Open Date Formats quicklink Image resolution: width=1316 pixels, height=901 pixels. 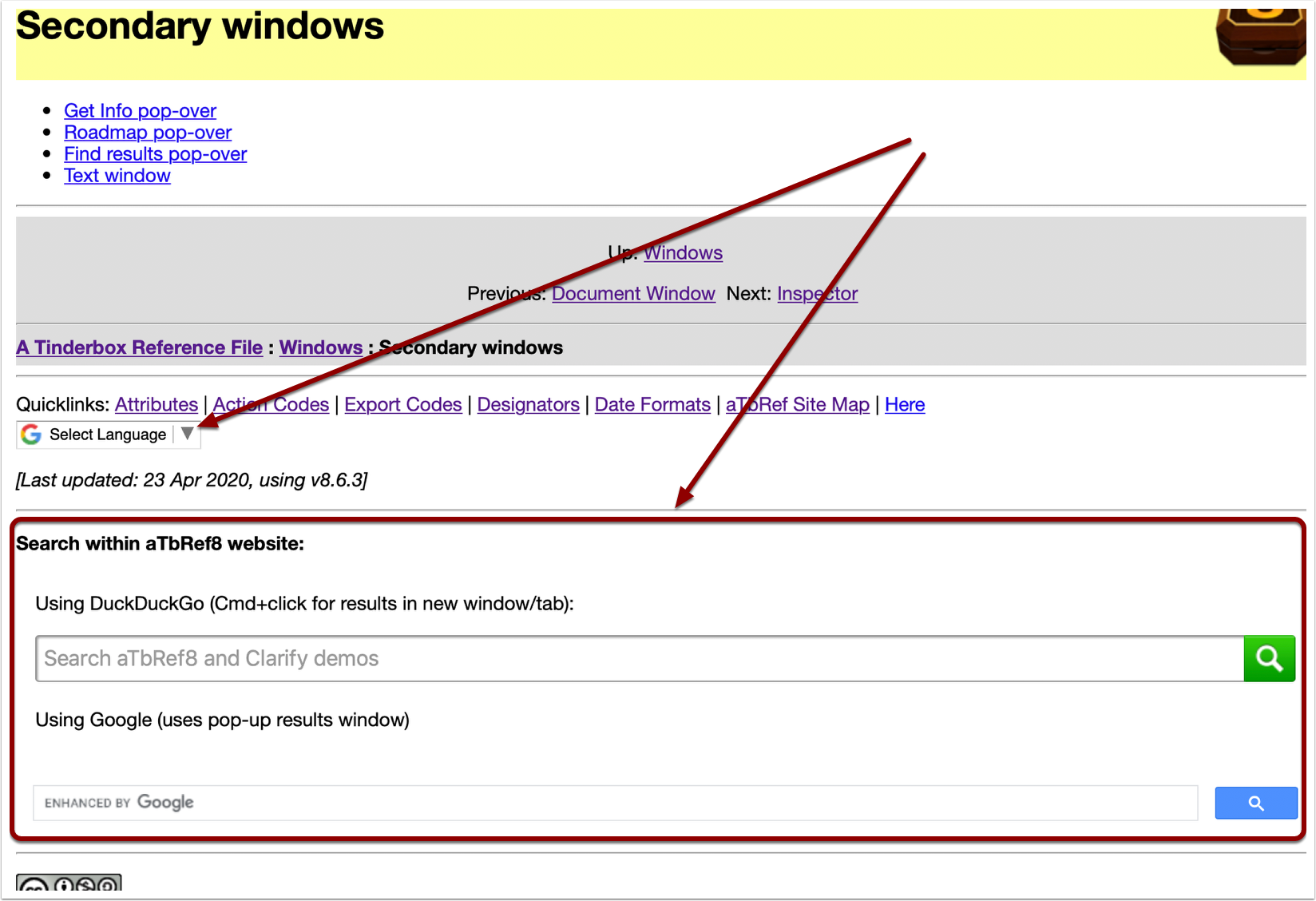(x=652, y=405)
